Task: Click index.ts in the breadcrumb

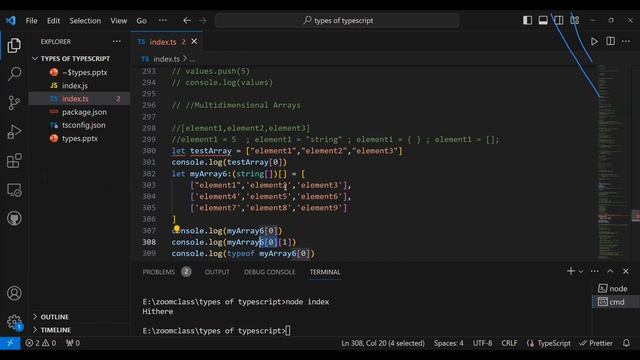Action: pyautogui.click(x=166, y=59)
